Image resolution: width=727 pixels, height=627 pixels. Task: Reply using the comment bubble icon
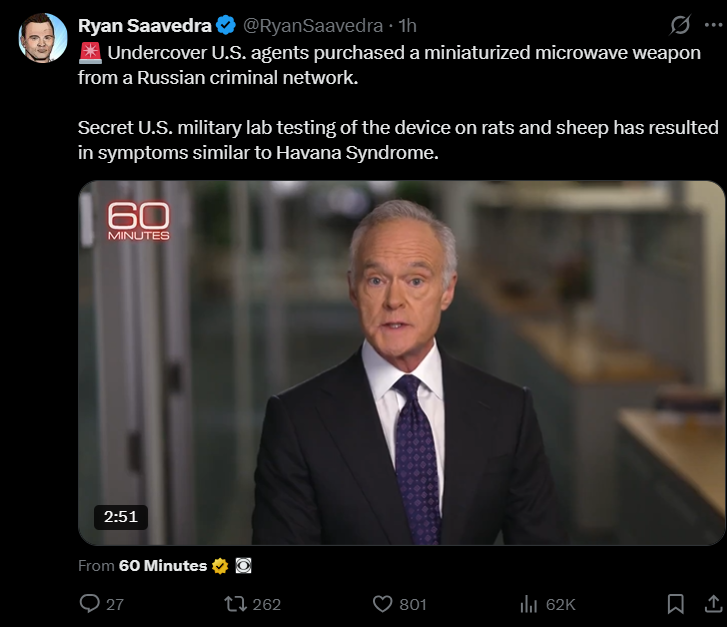click(89, 604)
